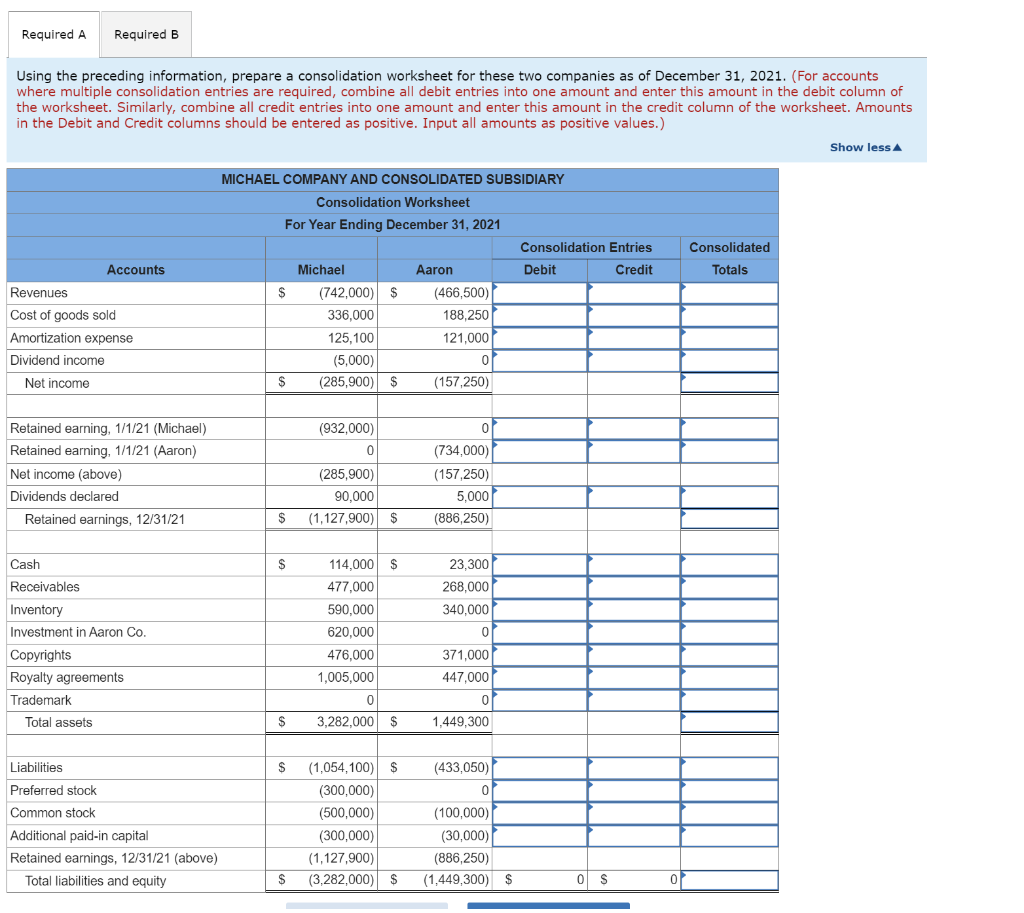Select Common stock debit field
Screen dimensions: 1024x913
pyautogui.click(x=539, y=814)
